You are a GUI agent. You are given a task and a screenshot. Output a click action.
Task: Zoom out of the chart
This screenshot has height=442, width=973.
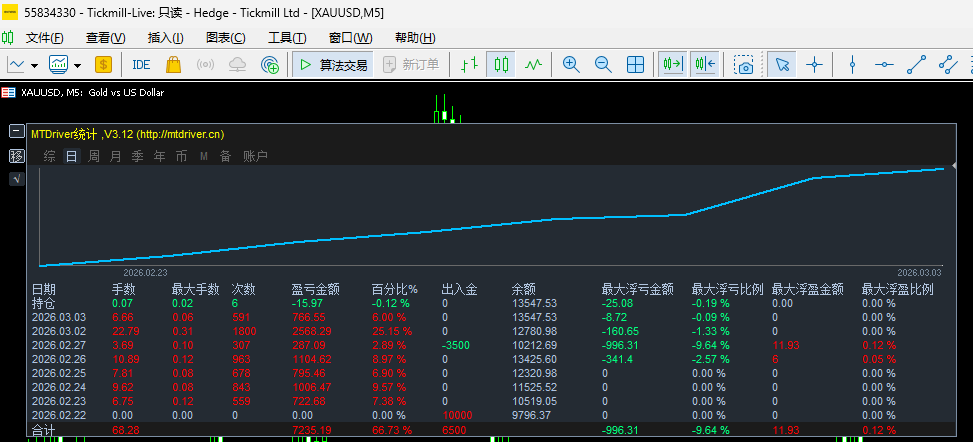603,64
